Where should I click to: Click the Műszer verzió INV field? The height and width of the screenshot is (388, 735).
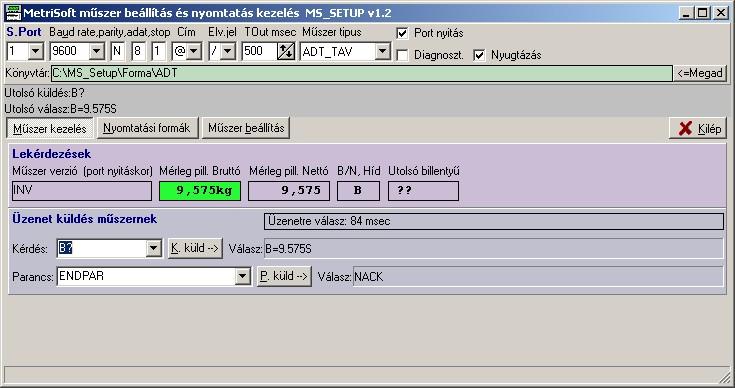(x=82, y=191)
